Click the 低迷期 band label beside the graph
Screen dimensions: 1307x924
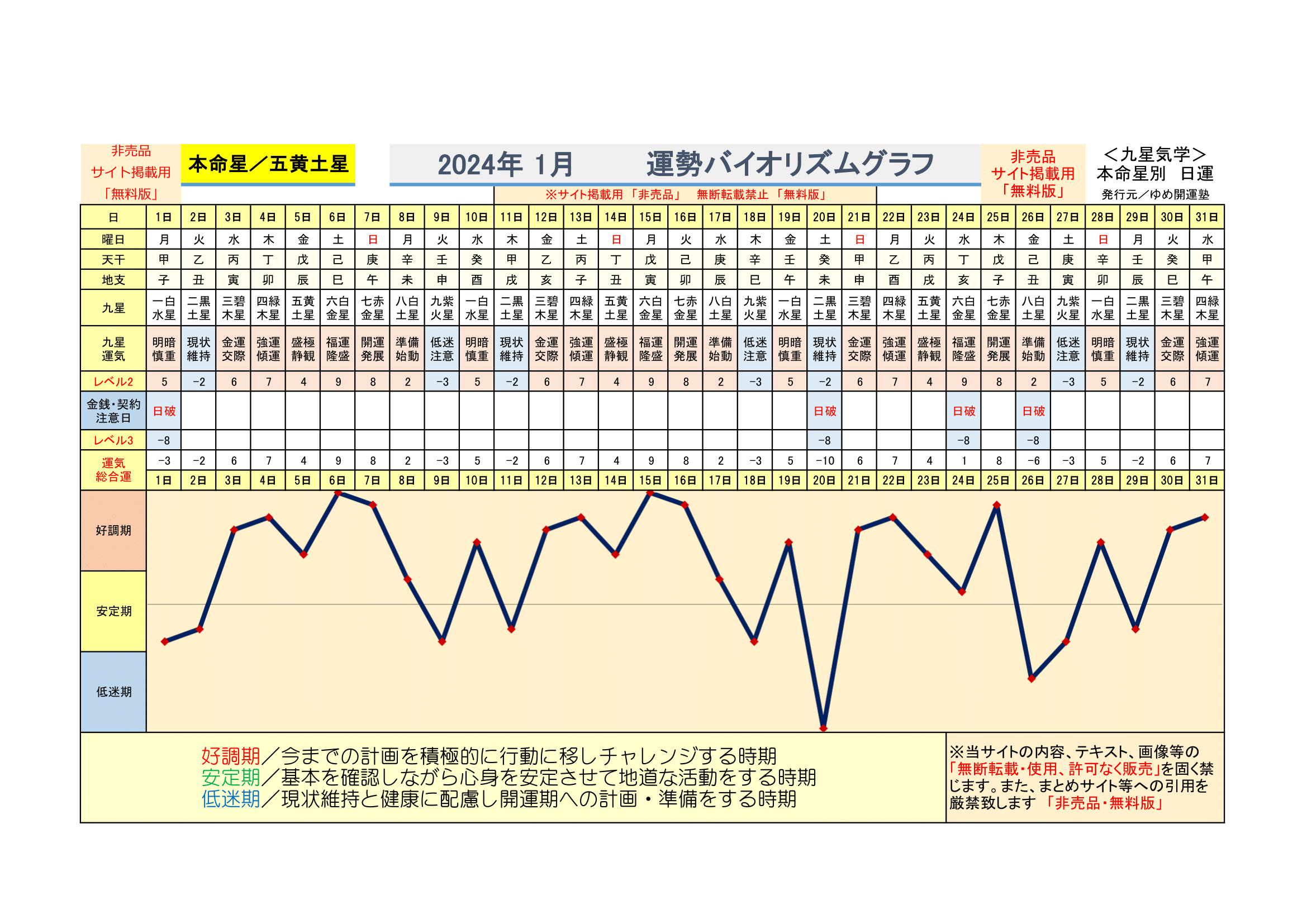pyautogui.click(x=113, y=692)
